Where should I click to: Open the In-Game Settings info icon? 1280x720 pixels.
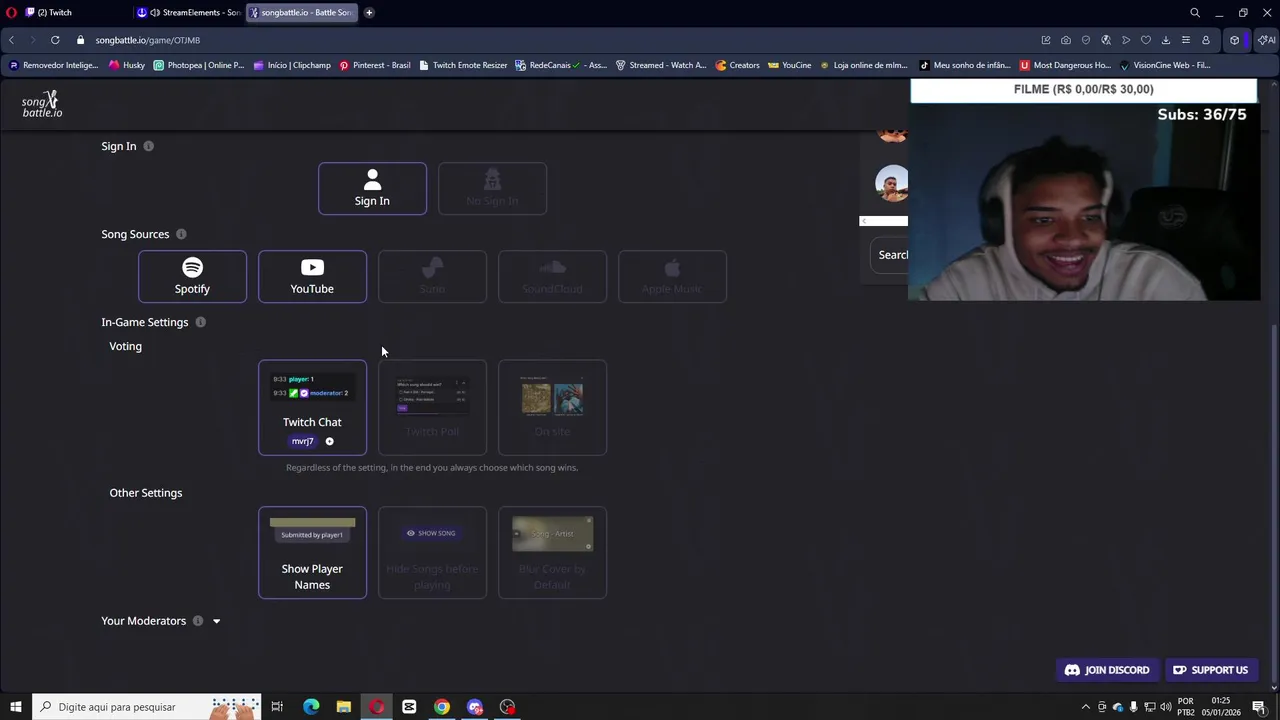point(200,322)
